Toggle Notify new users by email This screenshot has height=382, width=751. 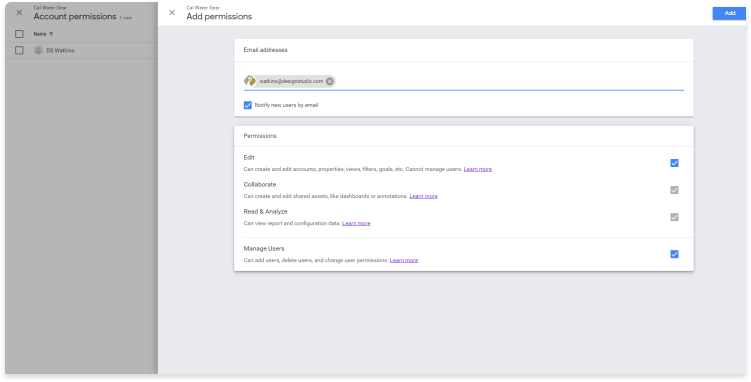[x=248, y=105]
